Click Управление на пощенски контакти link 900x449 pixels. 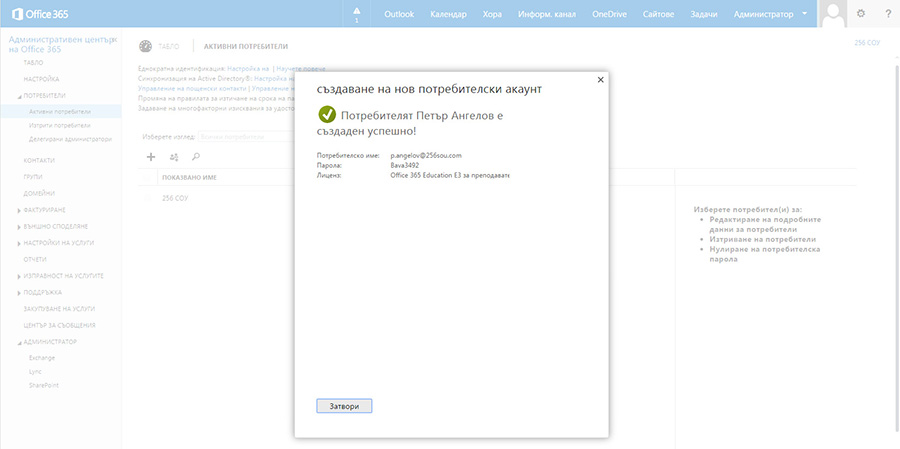[192, 89]
